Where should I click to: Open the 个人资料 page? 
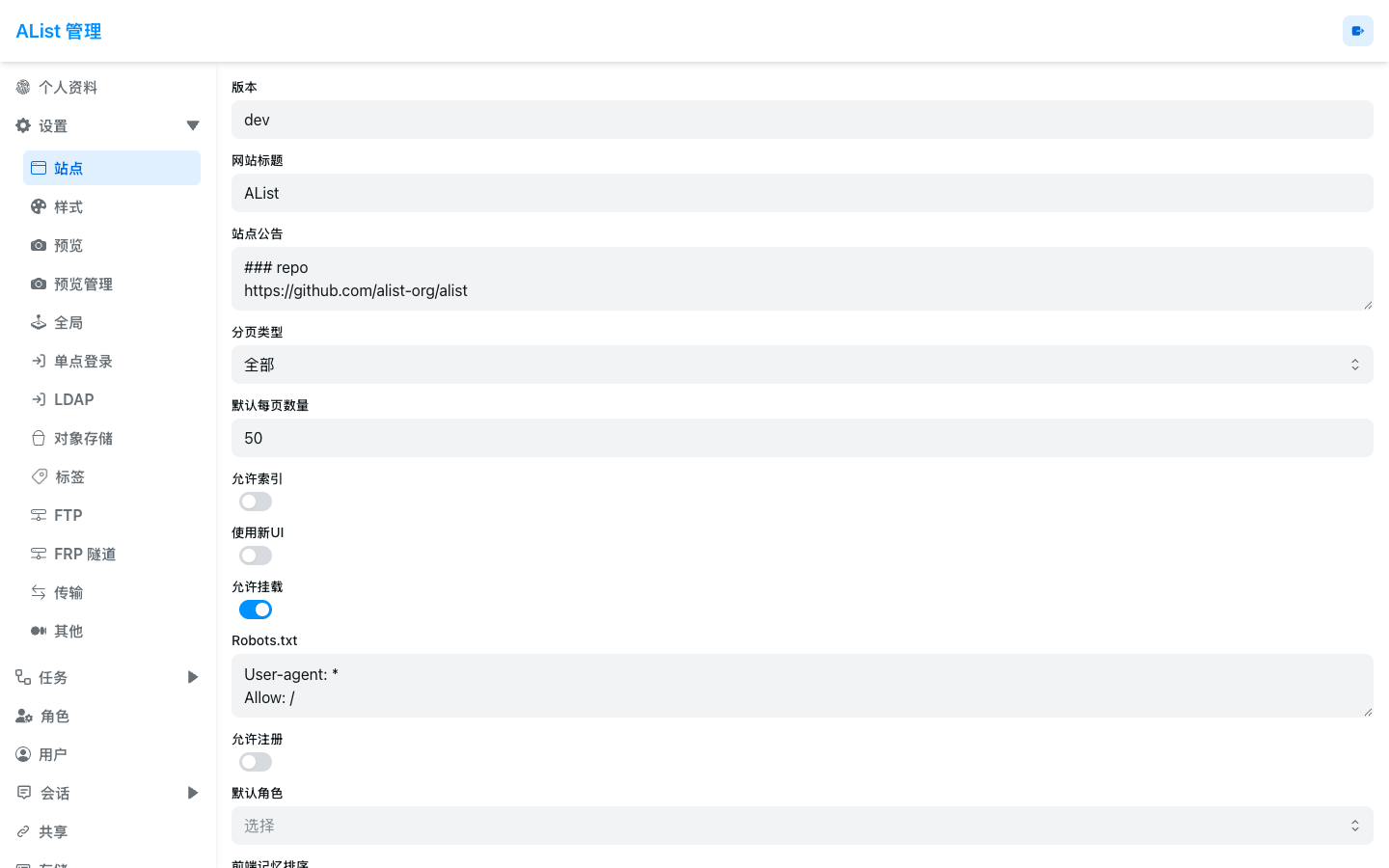pos(108,87)
